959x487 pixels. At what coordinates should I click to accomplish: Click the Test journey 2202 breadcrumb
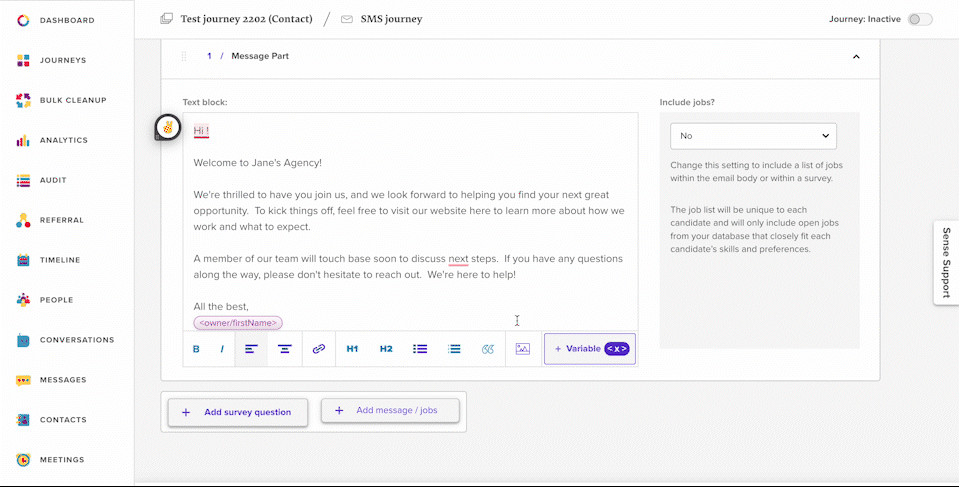(246, 19)
